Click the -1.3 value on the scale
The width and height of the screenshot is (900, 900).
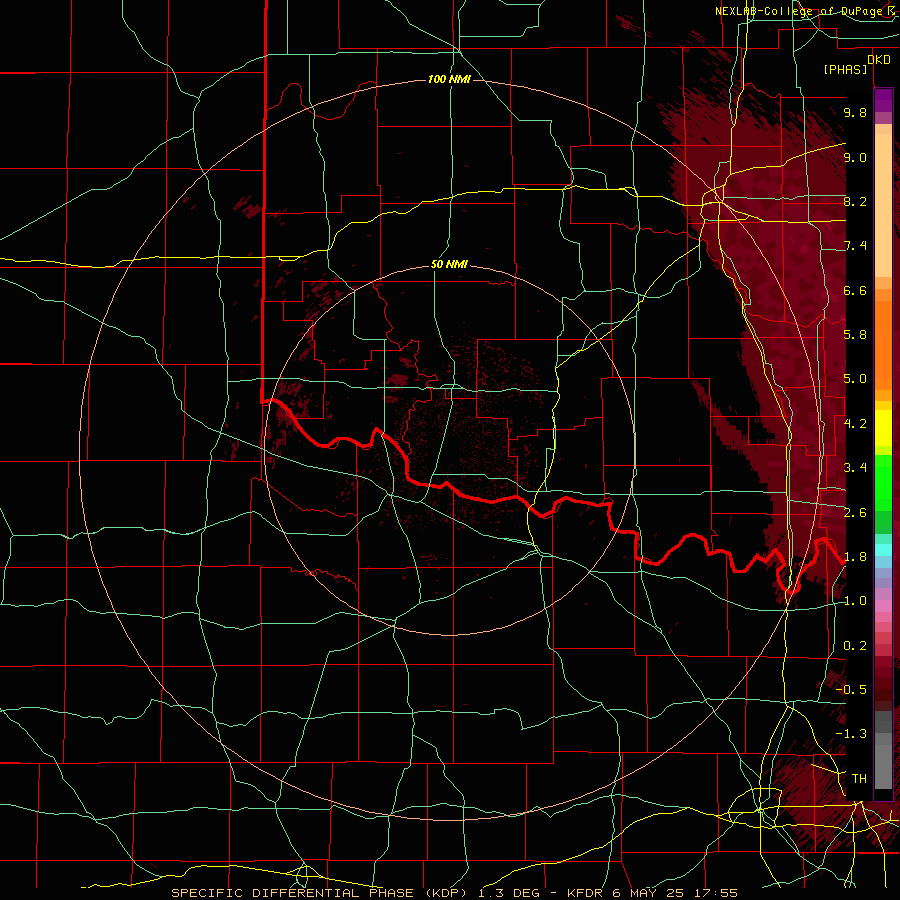(851, 734)
